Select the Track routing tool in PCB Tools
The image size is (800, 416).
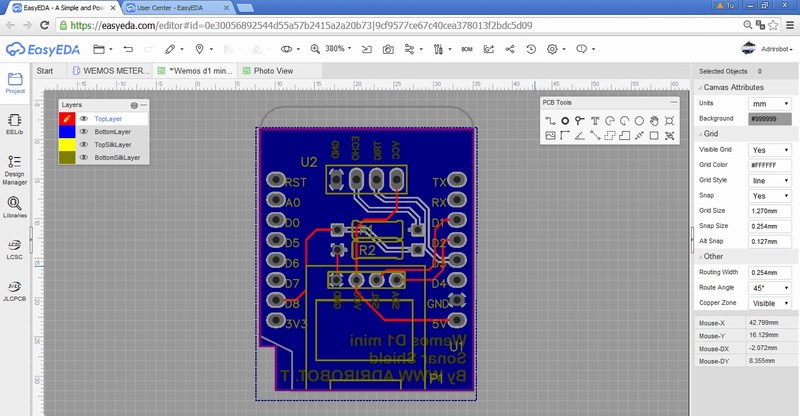point(550,121)
